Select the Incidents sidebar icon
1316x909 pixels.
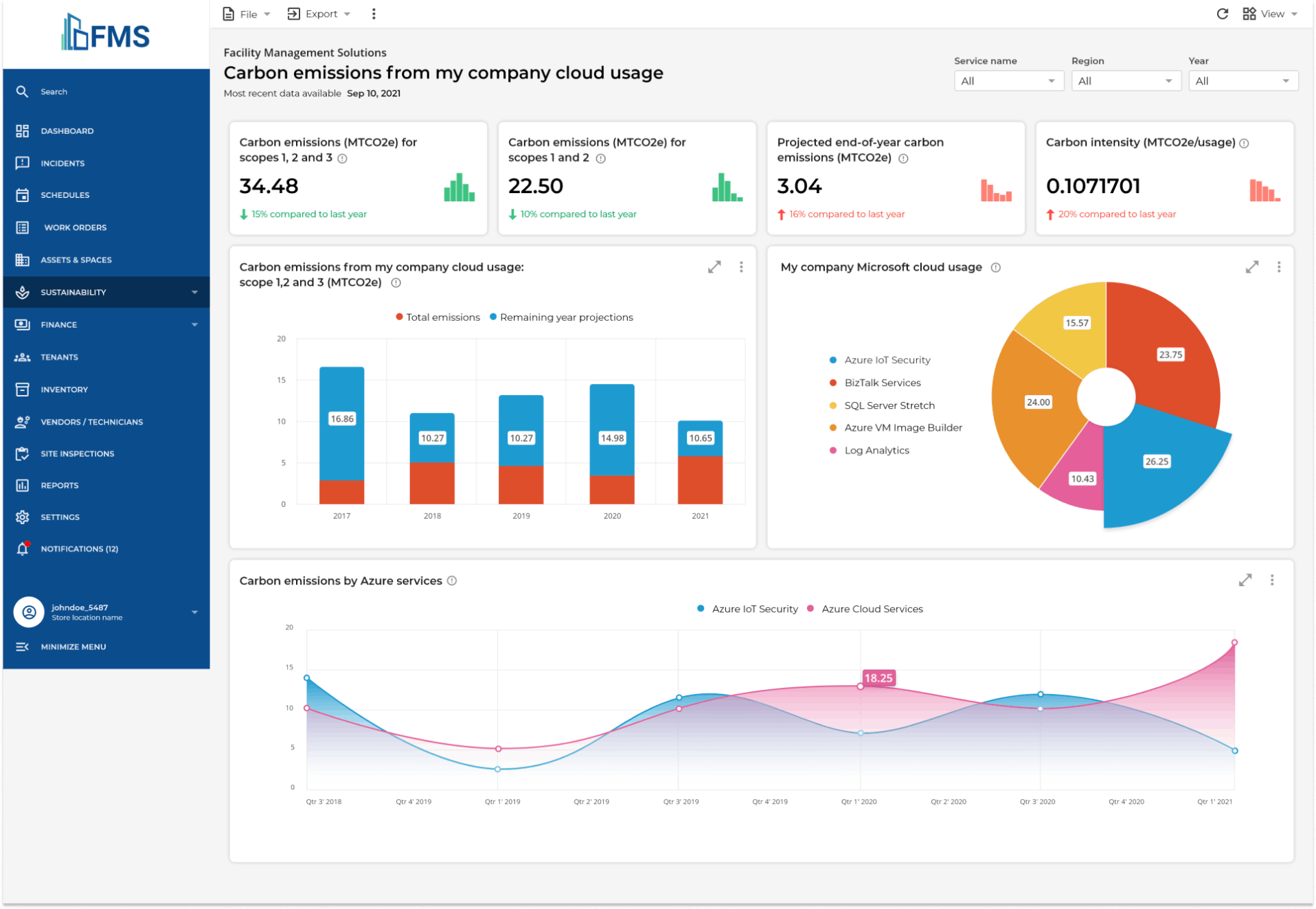point(63,163)
